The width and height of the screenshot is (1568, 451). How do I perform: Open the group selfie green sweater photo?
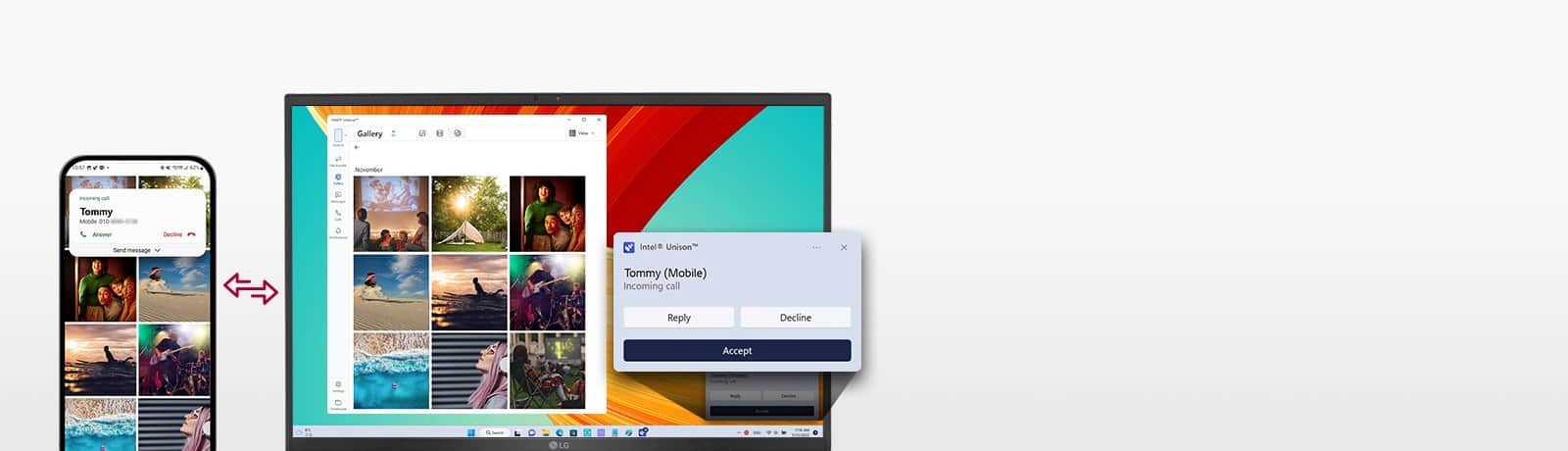[548, 214]
